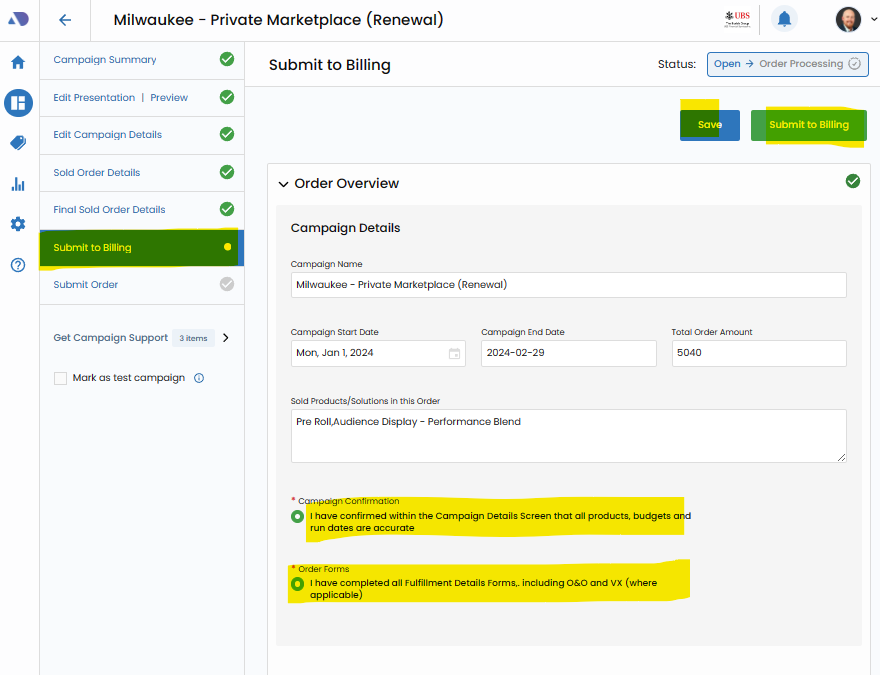Select the Order Forms radio button
The height and width of the screenshot is (675, 880).
pyautogui.click(x=297, y=584)
